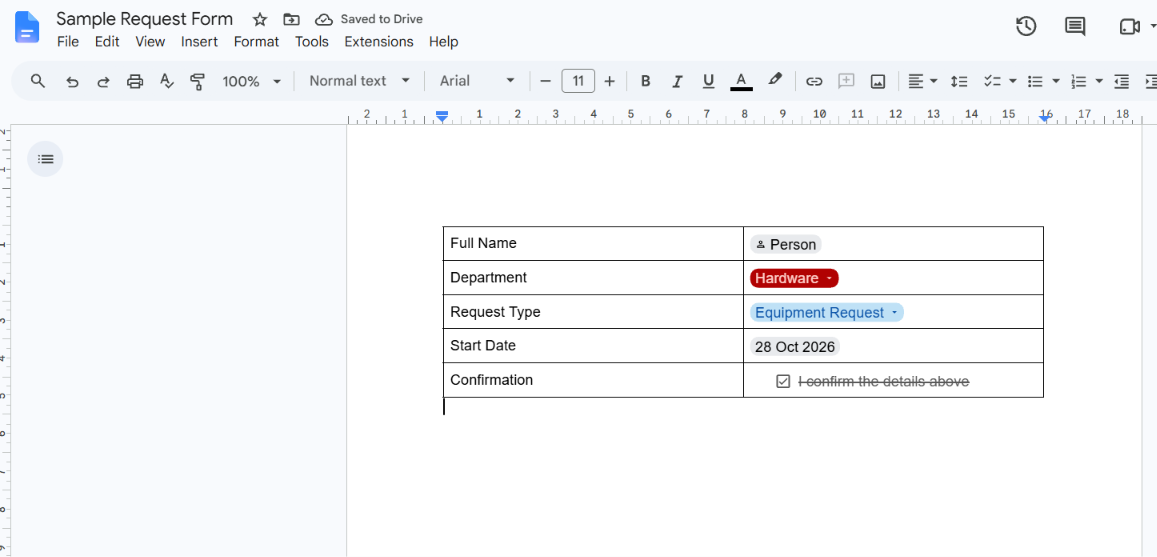Click the Request Type table cell
1157x557 pixels.
[x=593, y=311]
